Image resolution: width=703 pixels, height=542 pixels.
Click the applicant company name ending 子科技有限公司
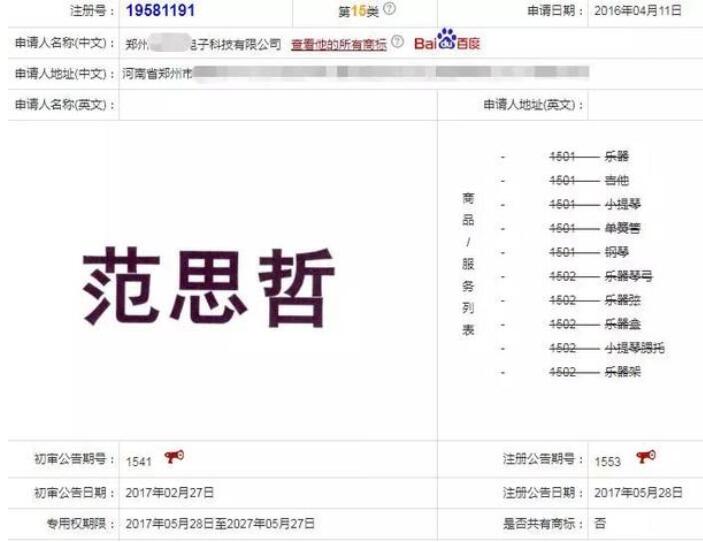point(203,43)
